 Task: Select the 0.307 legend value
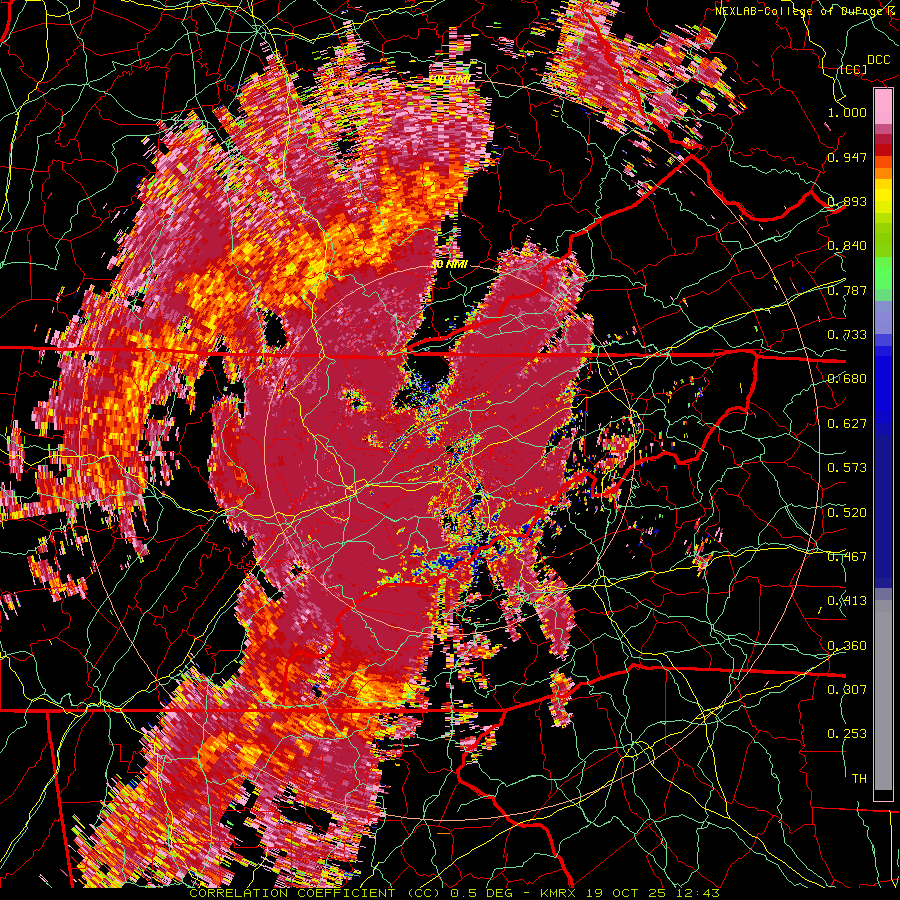[847, 690]
